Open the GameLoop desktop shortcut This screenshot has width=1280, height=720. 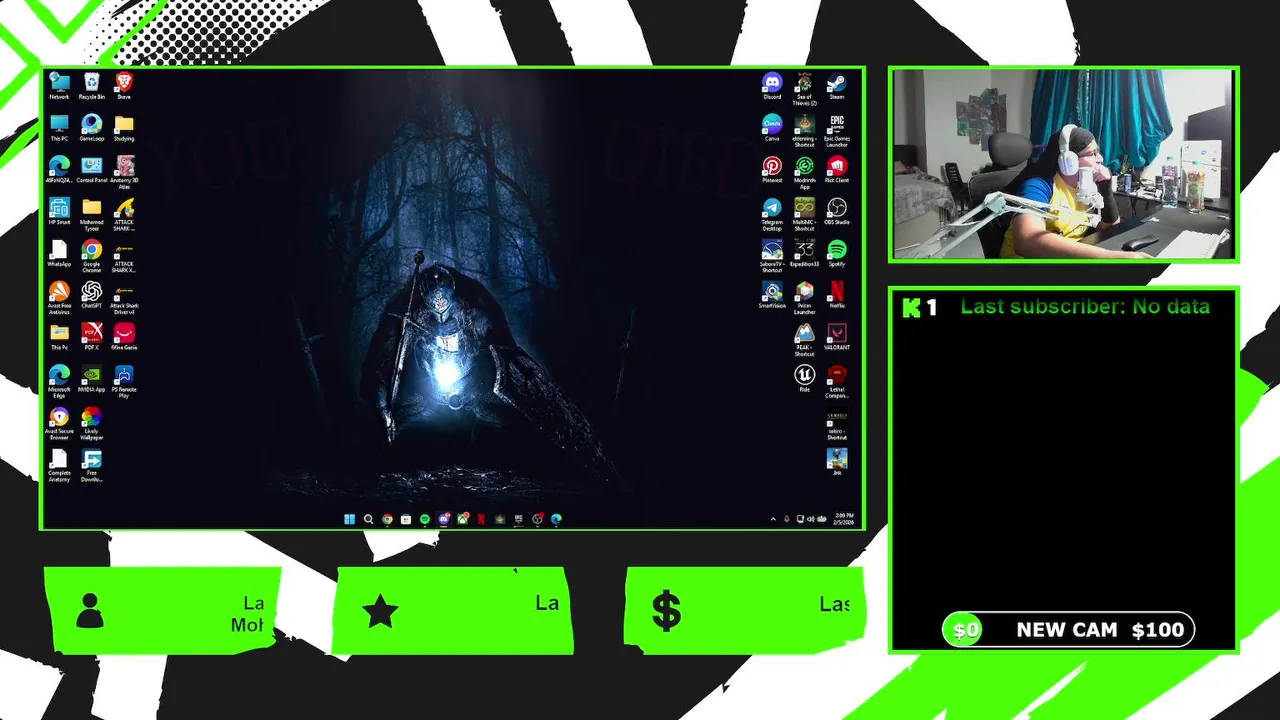tap(91, 127)
